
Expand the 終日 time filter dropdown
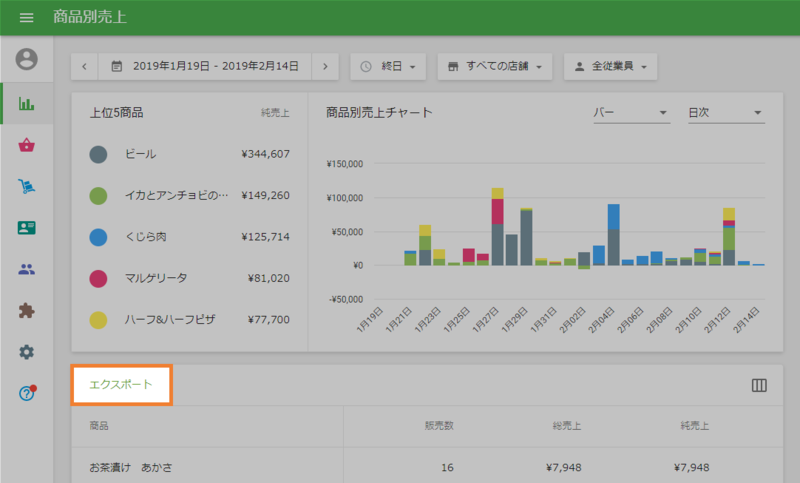tap(389, 66)
